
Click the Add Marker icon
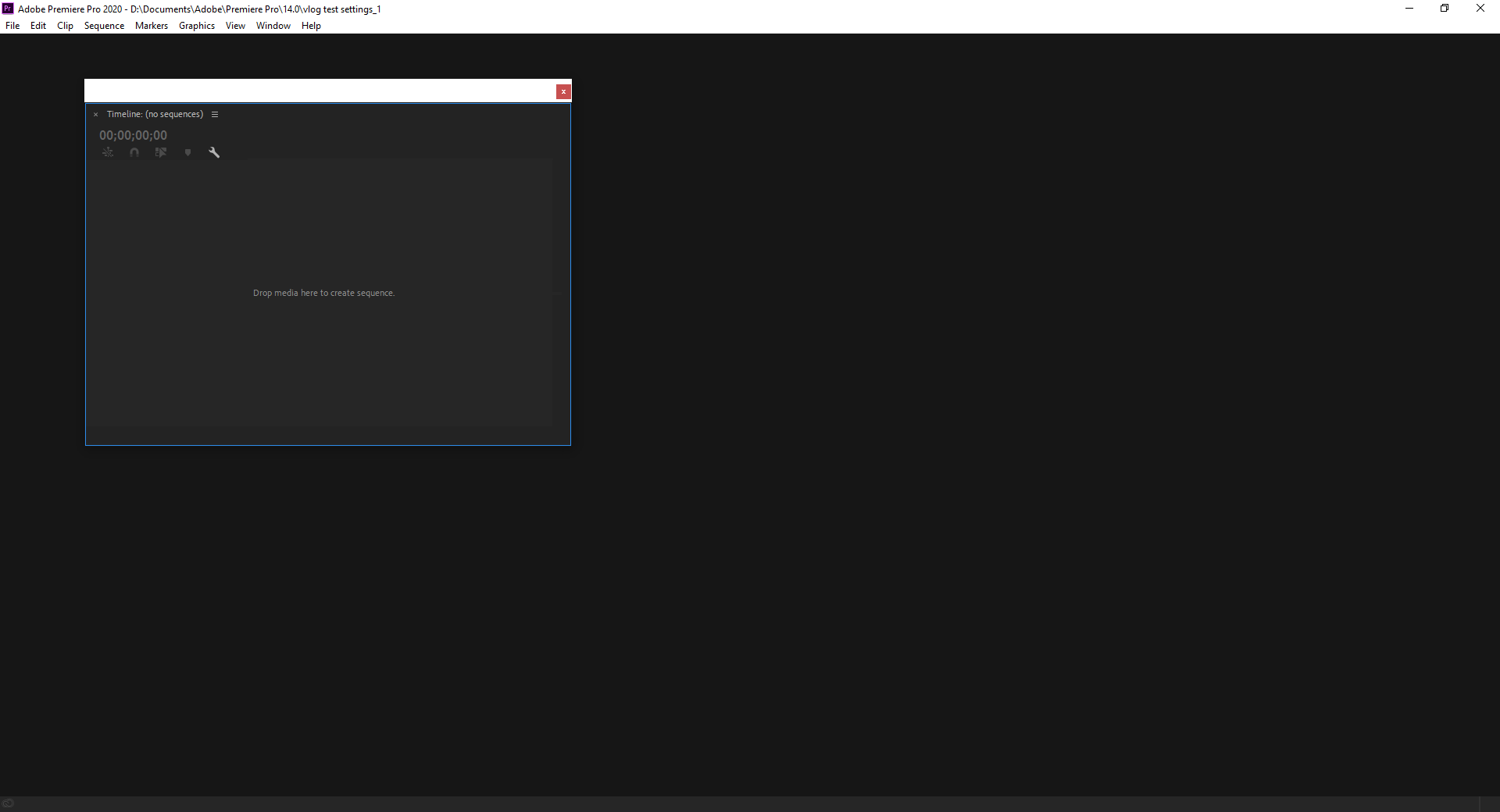(x=187, y=152)
